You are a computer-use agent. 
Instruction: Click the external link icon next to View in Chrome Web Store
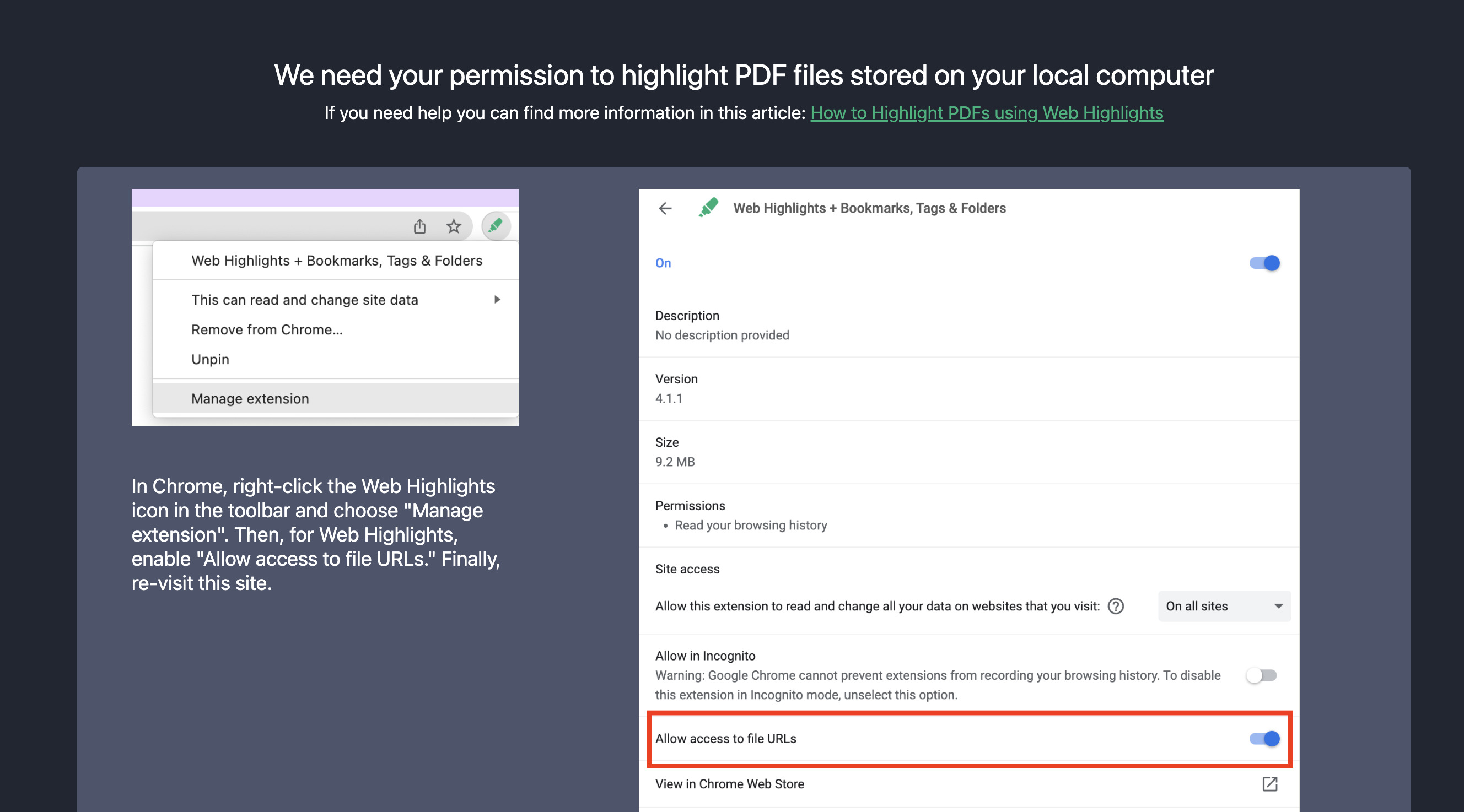tap(1270, 784)
